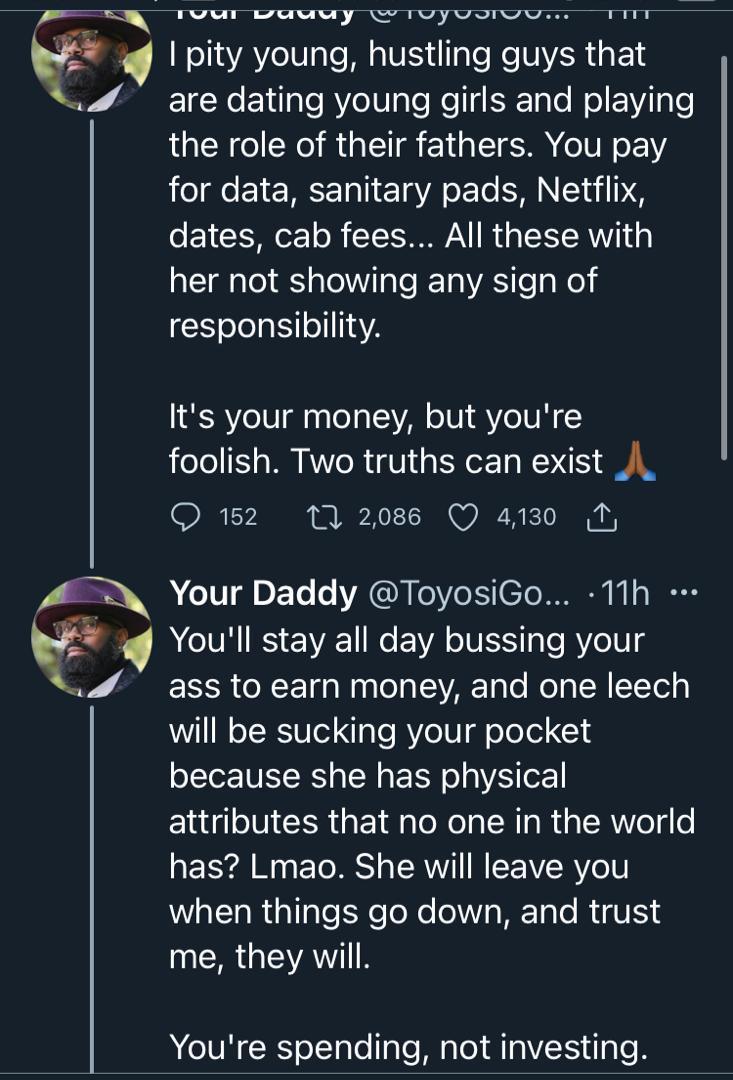Click the 152 reply count
The height and width of the screenshot is (1080, 733).
(x=238, y=516)
